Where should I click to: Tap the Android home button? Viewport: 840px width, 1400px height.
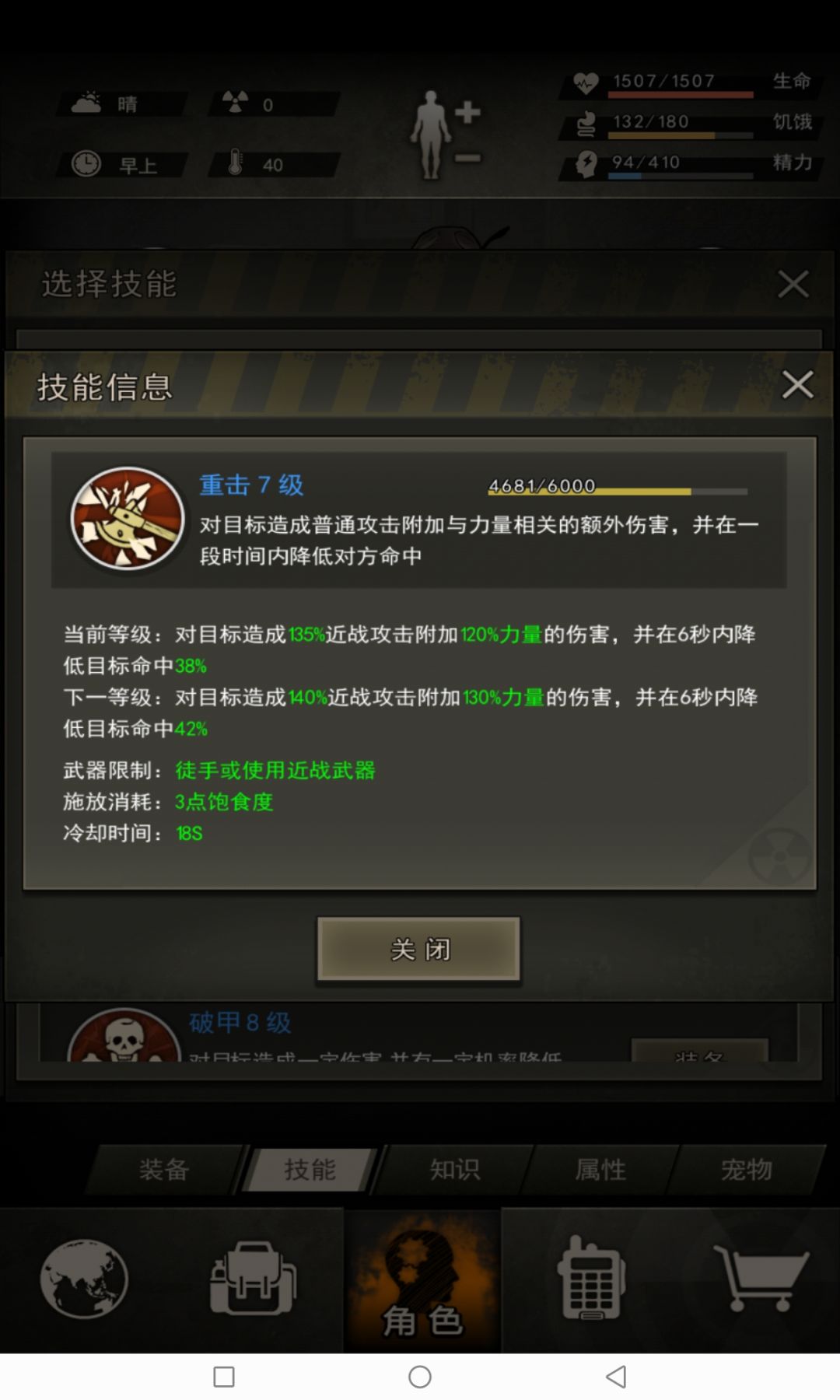pyautogui.click(x=420, y=1377)
